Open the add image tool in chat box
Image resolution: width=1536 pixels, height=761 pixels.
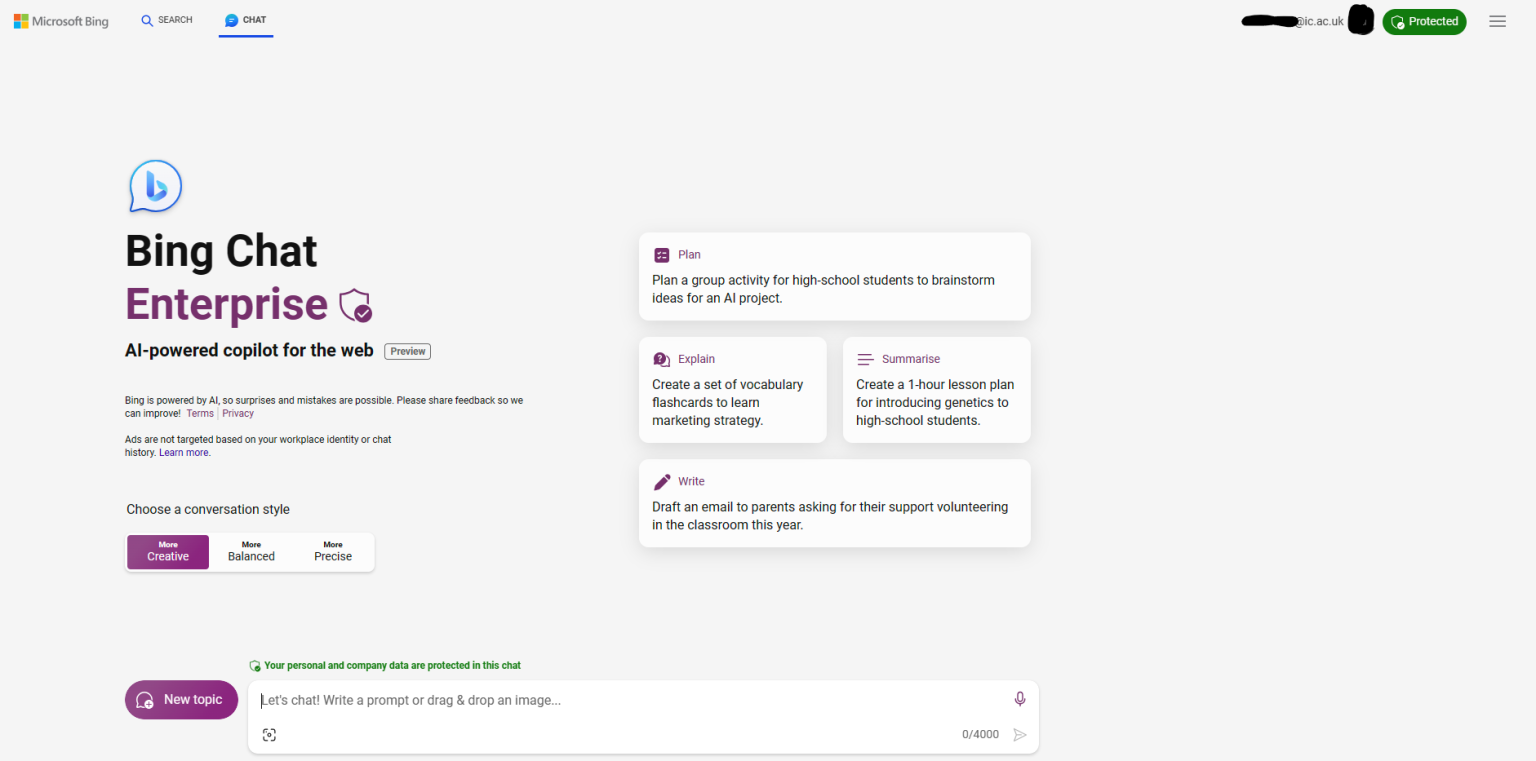coord(269,734)
